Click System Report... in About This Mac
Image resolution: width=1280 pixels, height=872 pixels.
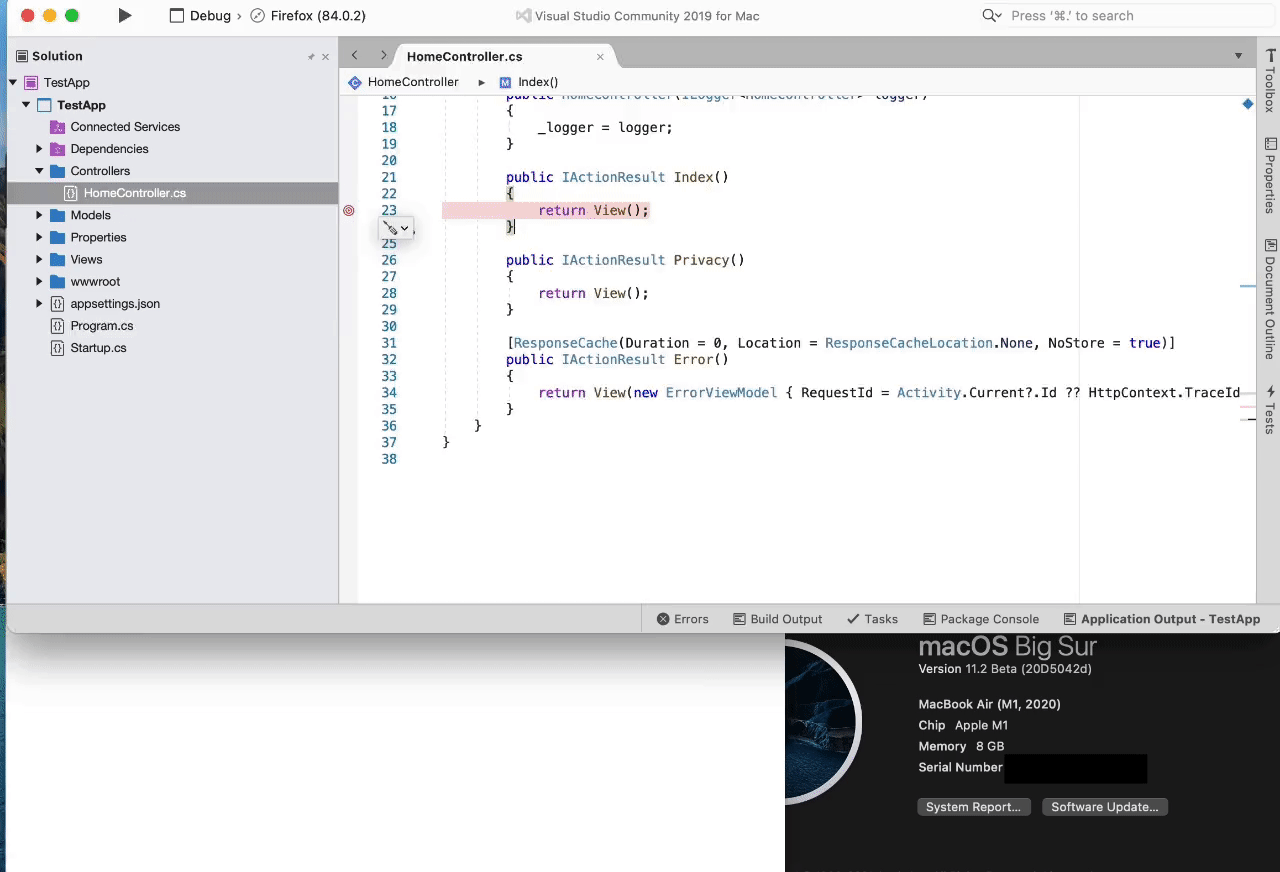(973, 807)
